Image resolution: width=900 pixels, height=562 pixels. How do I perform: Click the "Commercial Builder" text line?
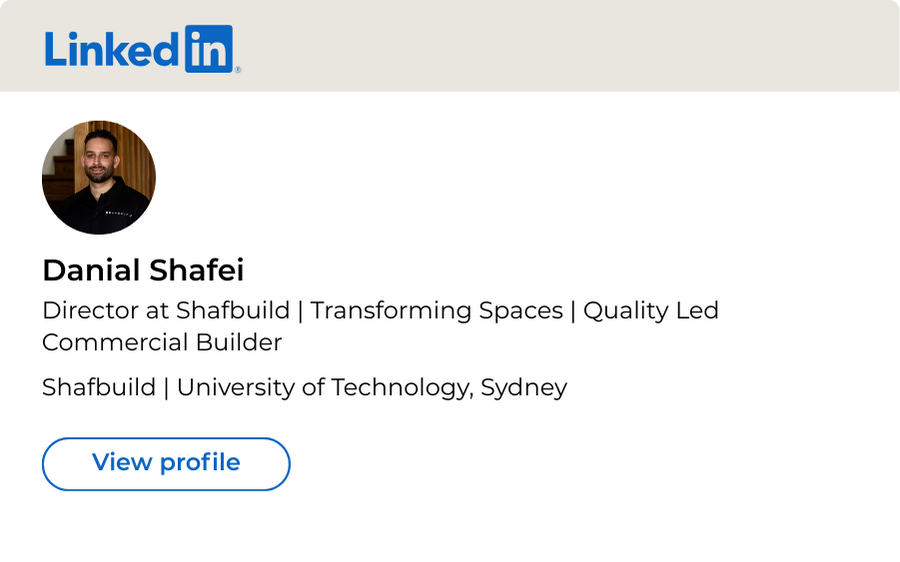(162, 342)
